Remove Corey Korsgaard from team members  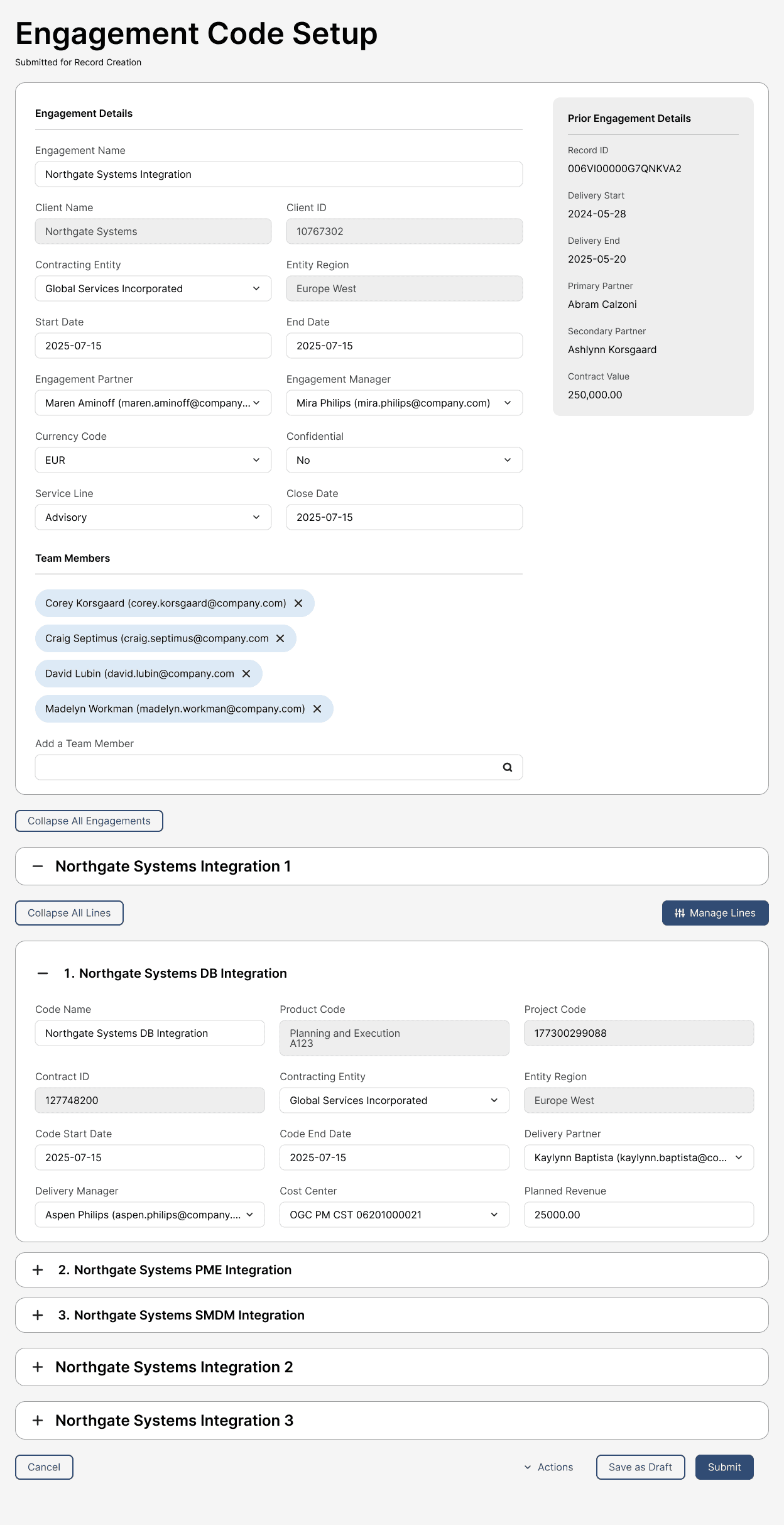pyautogui.click(x=298, y=603)
